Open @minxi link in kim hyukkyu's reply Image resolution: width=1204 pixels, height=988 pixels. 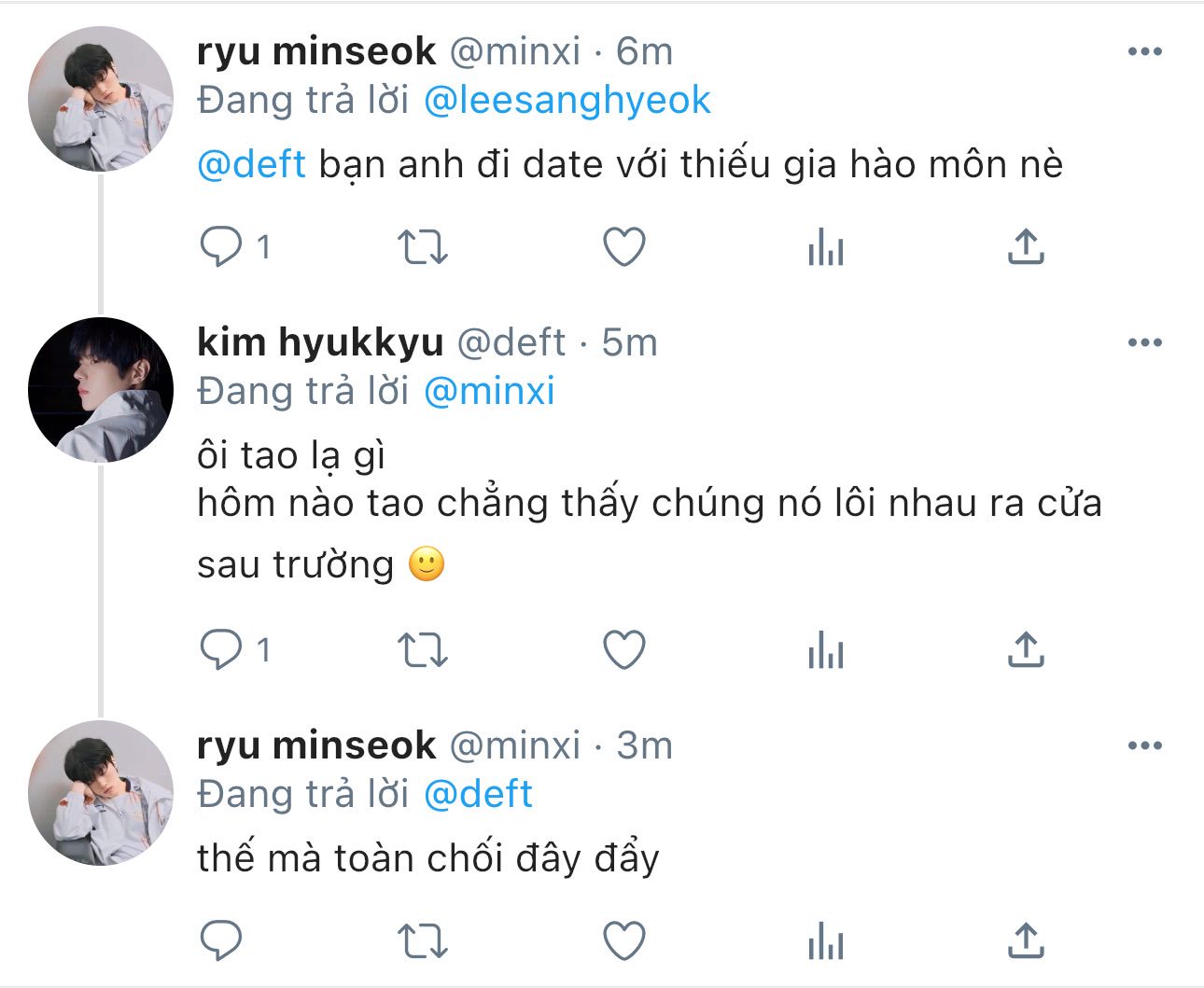[489, 392]
